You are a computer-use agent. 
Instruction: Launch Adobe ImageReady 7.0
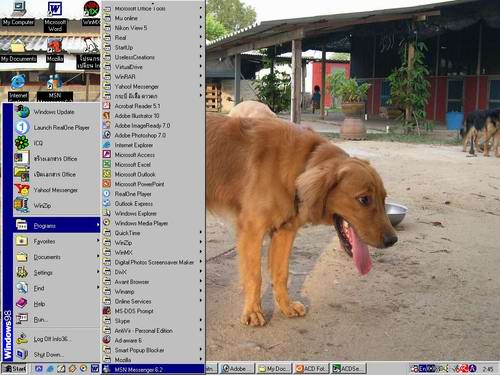coord(153,126)
